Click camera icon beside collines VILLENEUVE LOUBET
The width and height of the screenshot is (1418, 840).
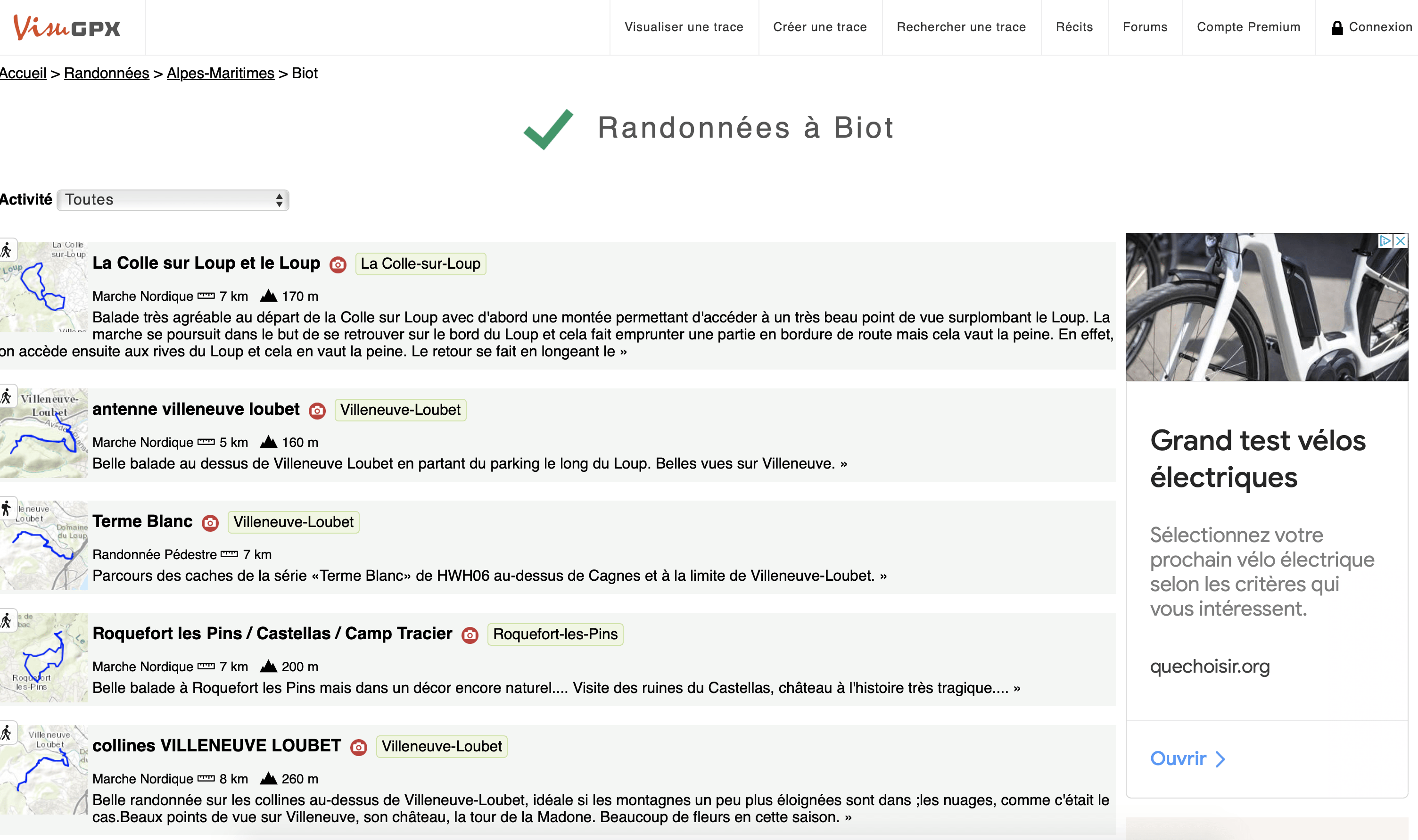click(x=358, y=747)
